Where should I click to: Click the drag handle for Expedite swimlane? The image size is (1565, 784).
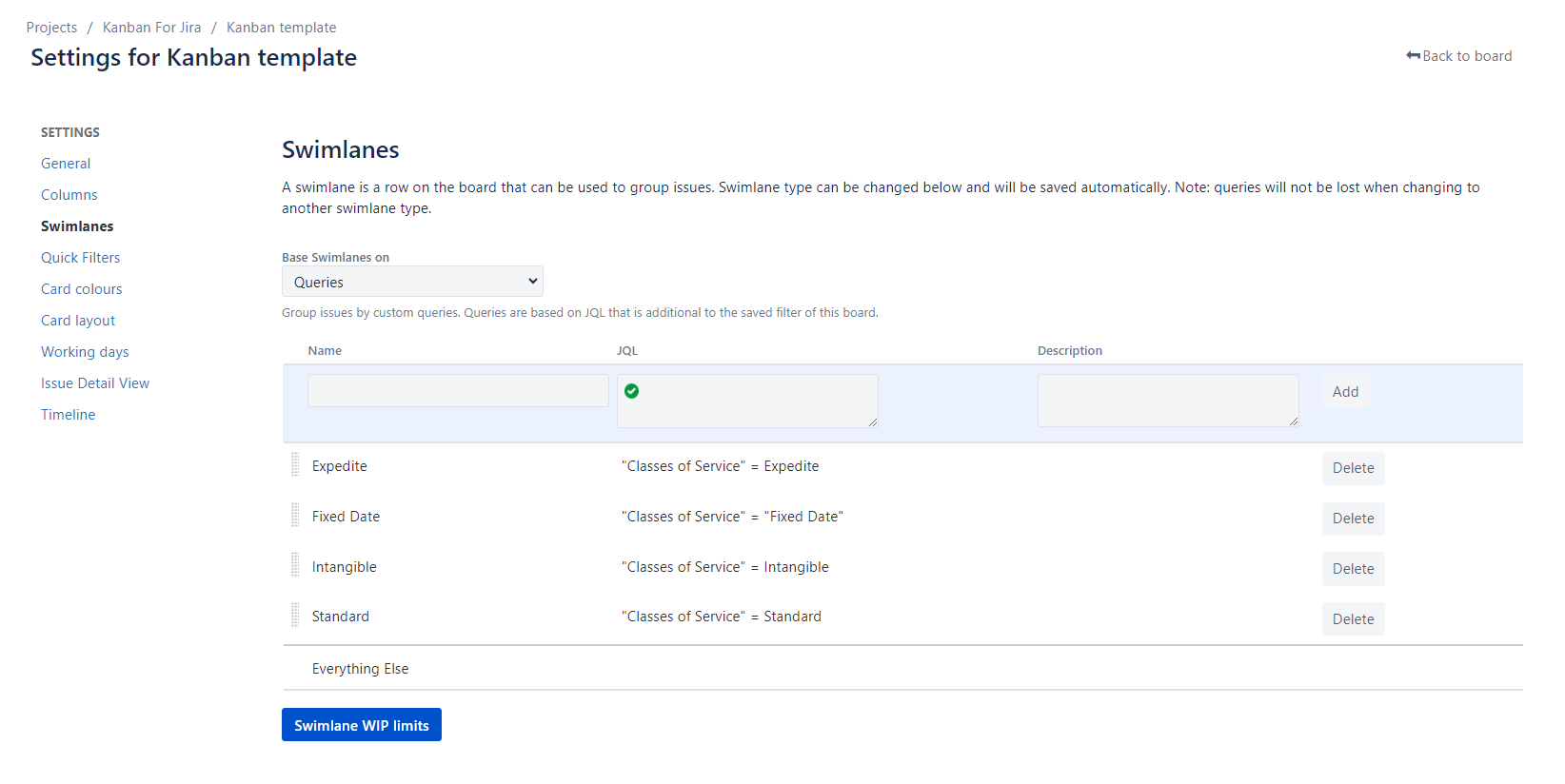coord(295,464)
